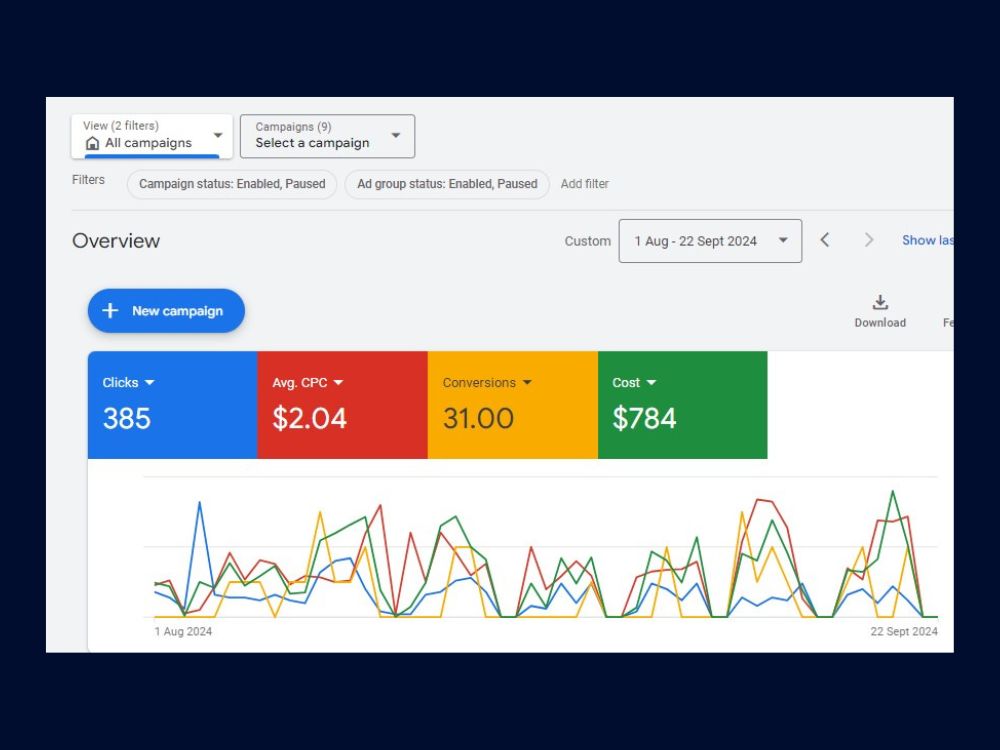The width and height of the screenshot is (1000, 750).
Task: Select the blue Clicks 385 scorecard
Action: coord(172,405)
